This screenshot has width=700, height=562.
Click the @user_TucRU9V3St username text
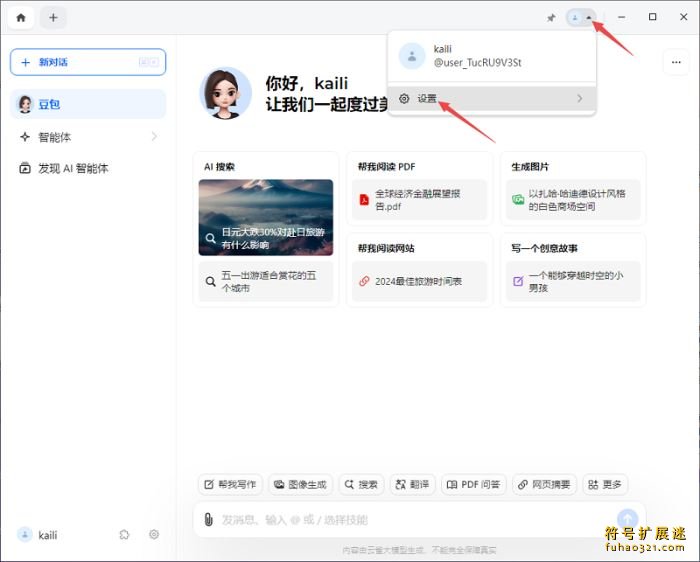(477, 63)
